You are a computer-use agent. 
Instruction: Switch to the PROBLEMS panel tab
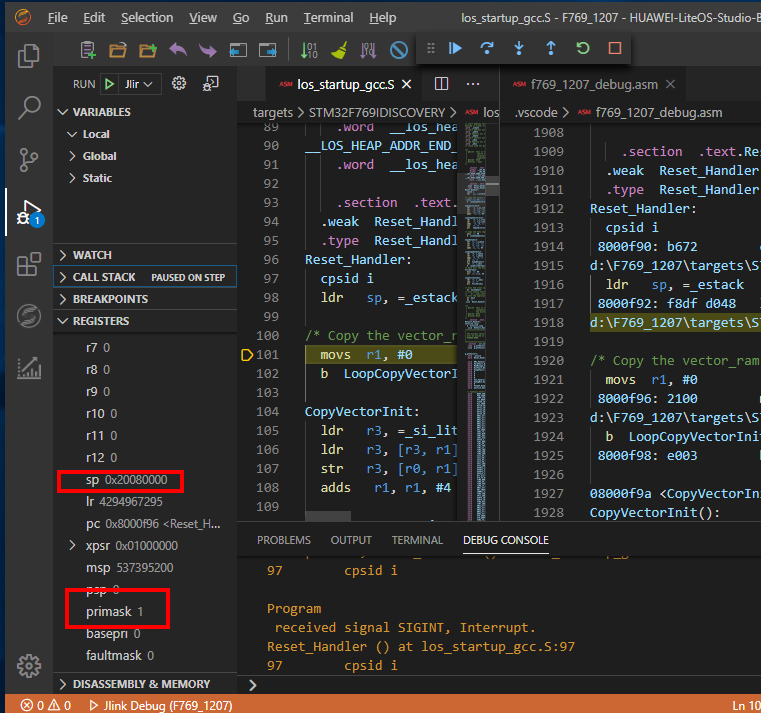(284, 540)
